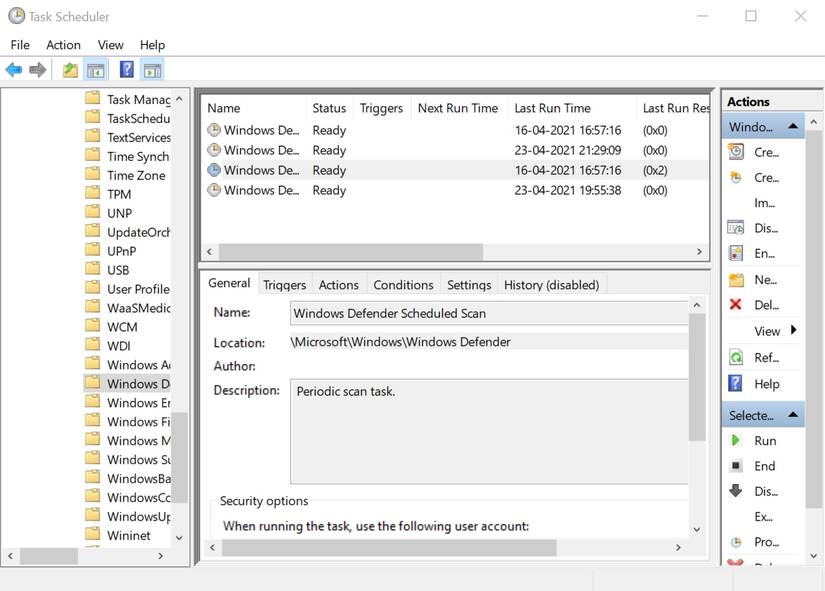Click task list horizontal scrollbar thumb
The image size is (825, 591).
pos(351,252)
